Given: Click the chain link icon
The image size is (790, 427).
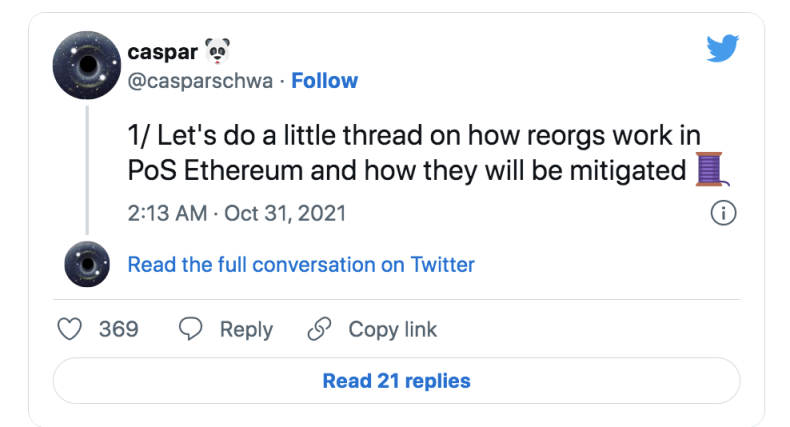Looking at the screenshot, I should 319,329.
